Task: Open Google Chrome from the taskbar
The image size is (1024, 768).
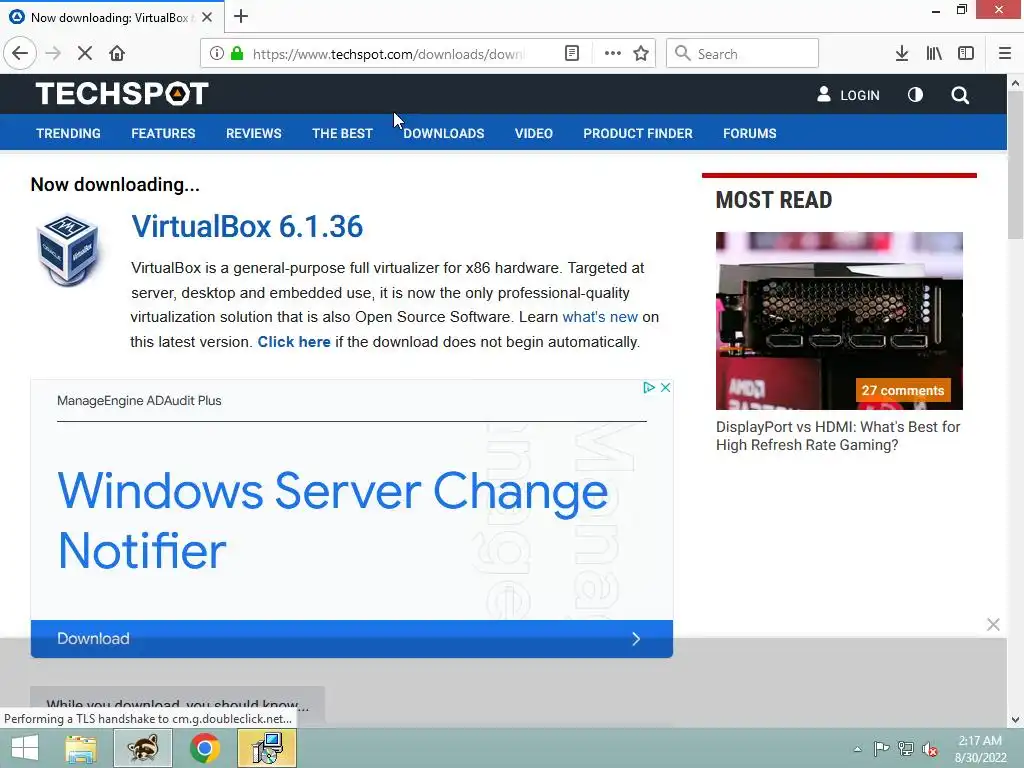Action: point(204,748)
